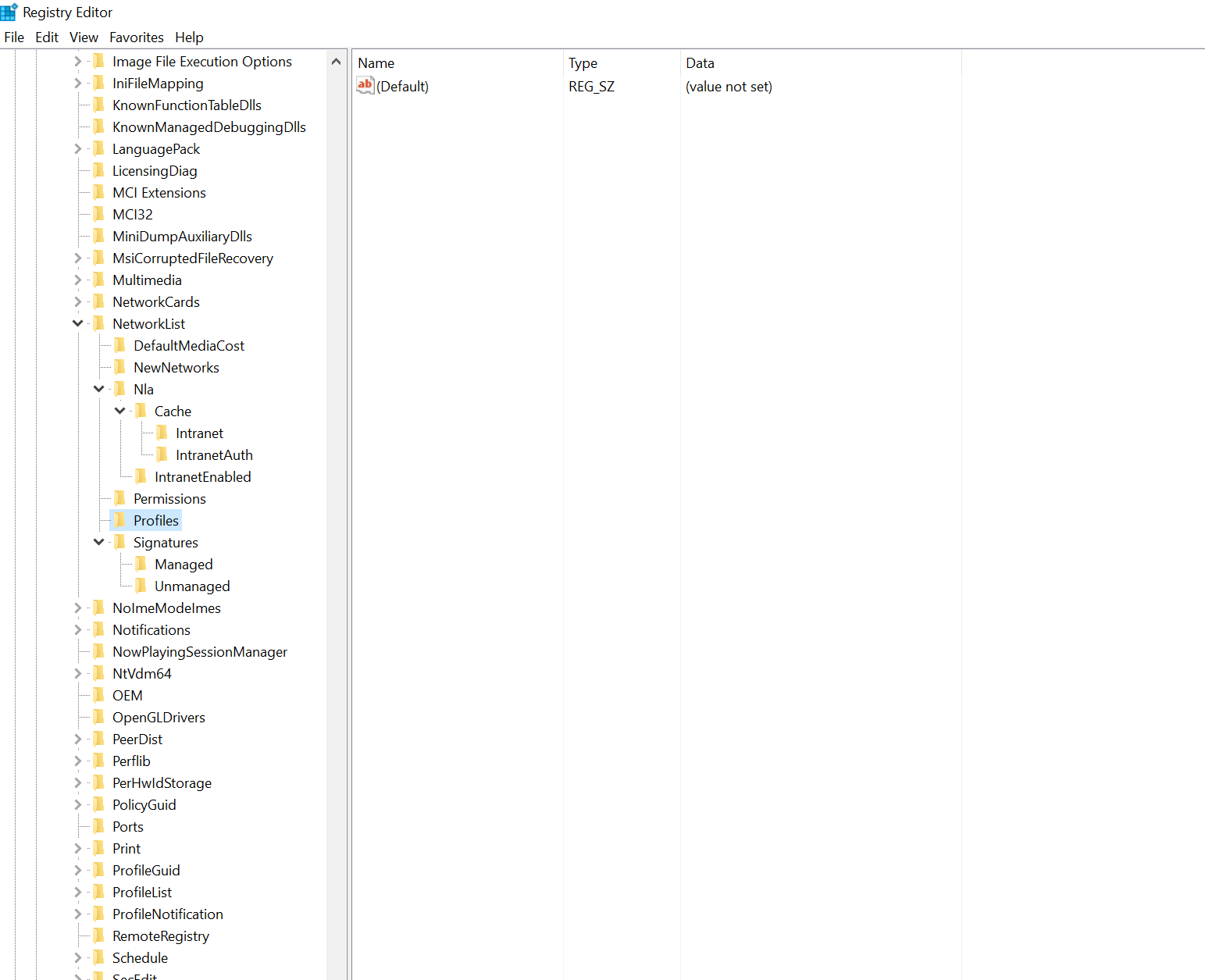Collapse the NetworkList key
Image resolution: width=1205 pixels, height=980 pixels.
(x=77, y=323)
